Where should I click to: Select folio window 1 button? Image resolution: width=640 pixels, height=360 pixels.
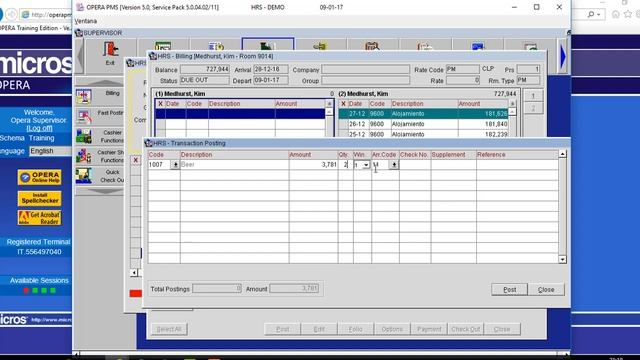[x=533, y=96]
